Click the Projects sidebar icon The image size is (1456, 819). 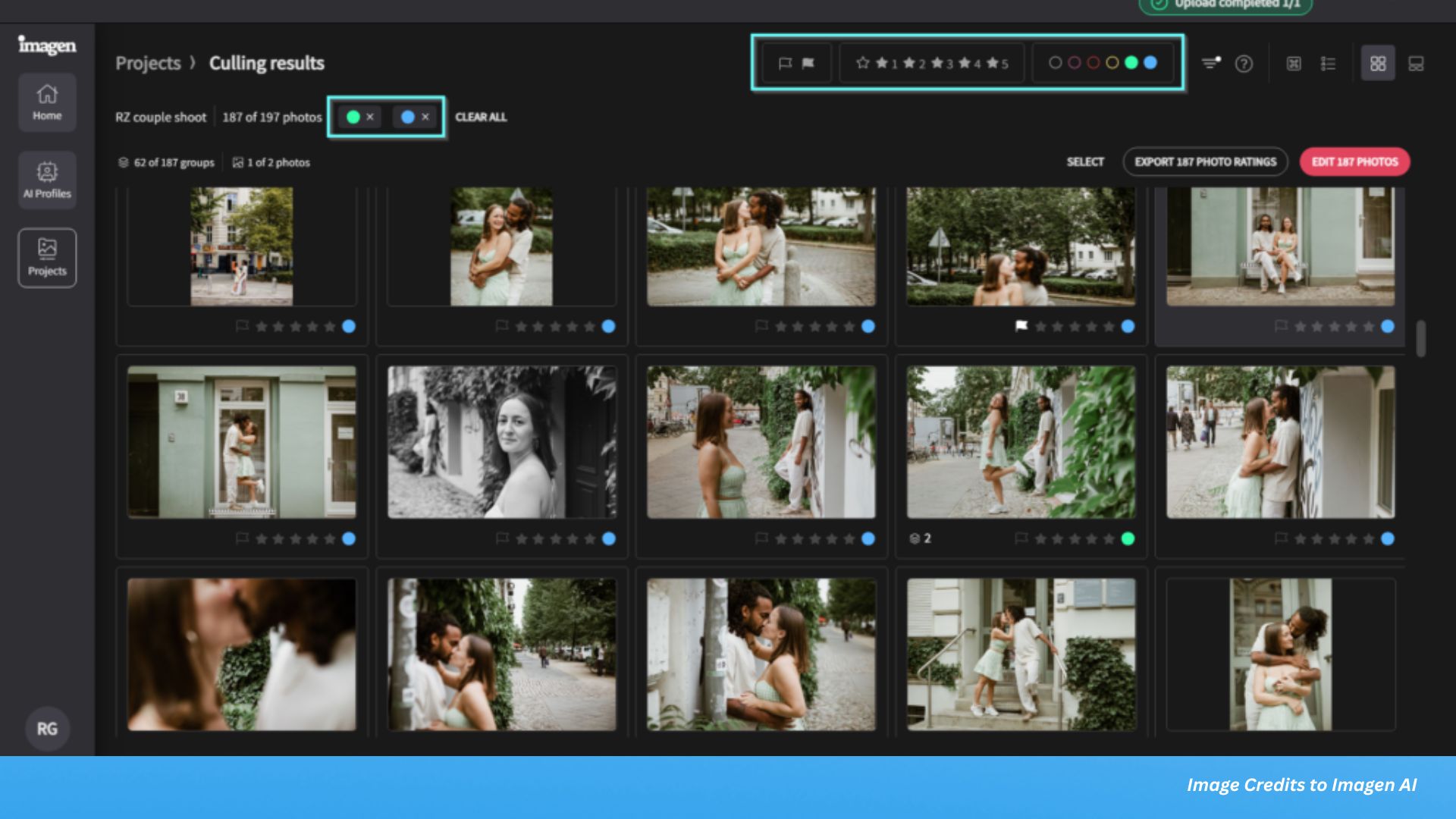tap(47, 258)
